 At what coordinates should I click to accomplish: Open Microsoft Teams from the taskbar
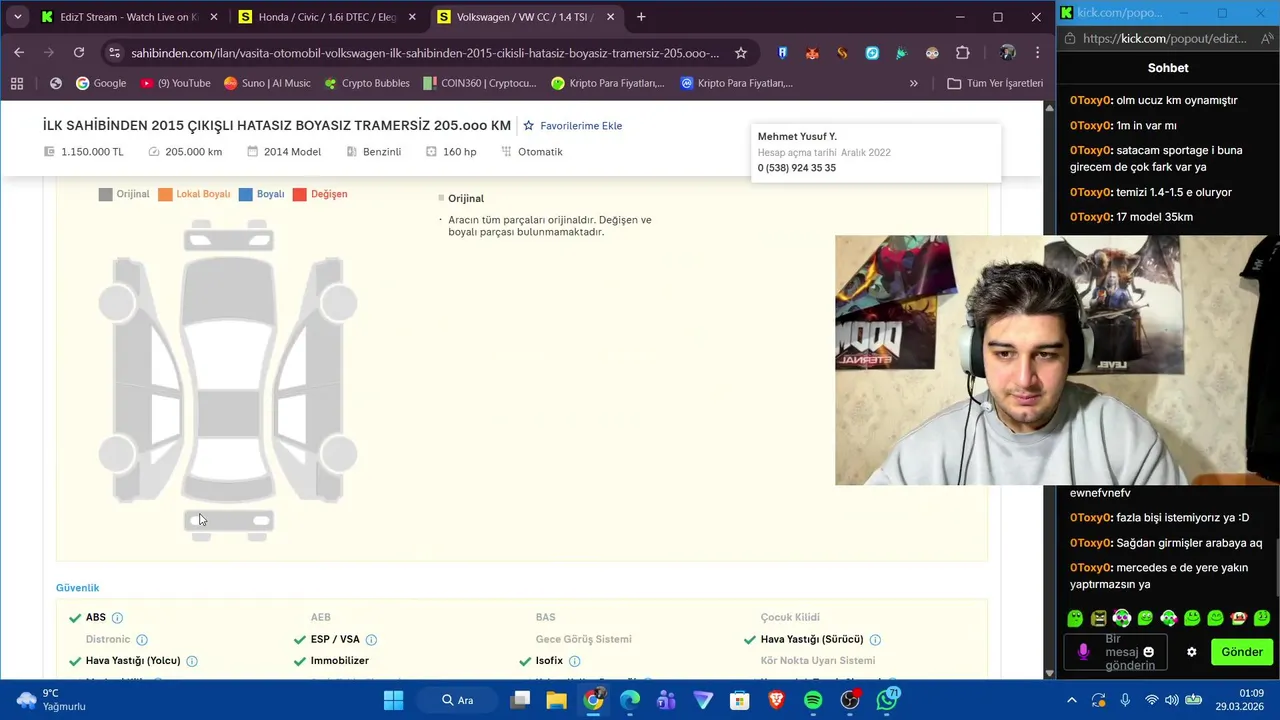[666, 700]
